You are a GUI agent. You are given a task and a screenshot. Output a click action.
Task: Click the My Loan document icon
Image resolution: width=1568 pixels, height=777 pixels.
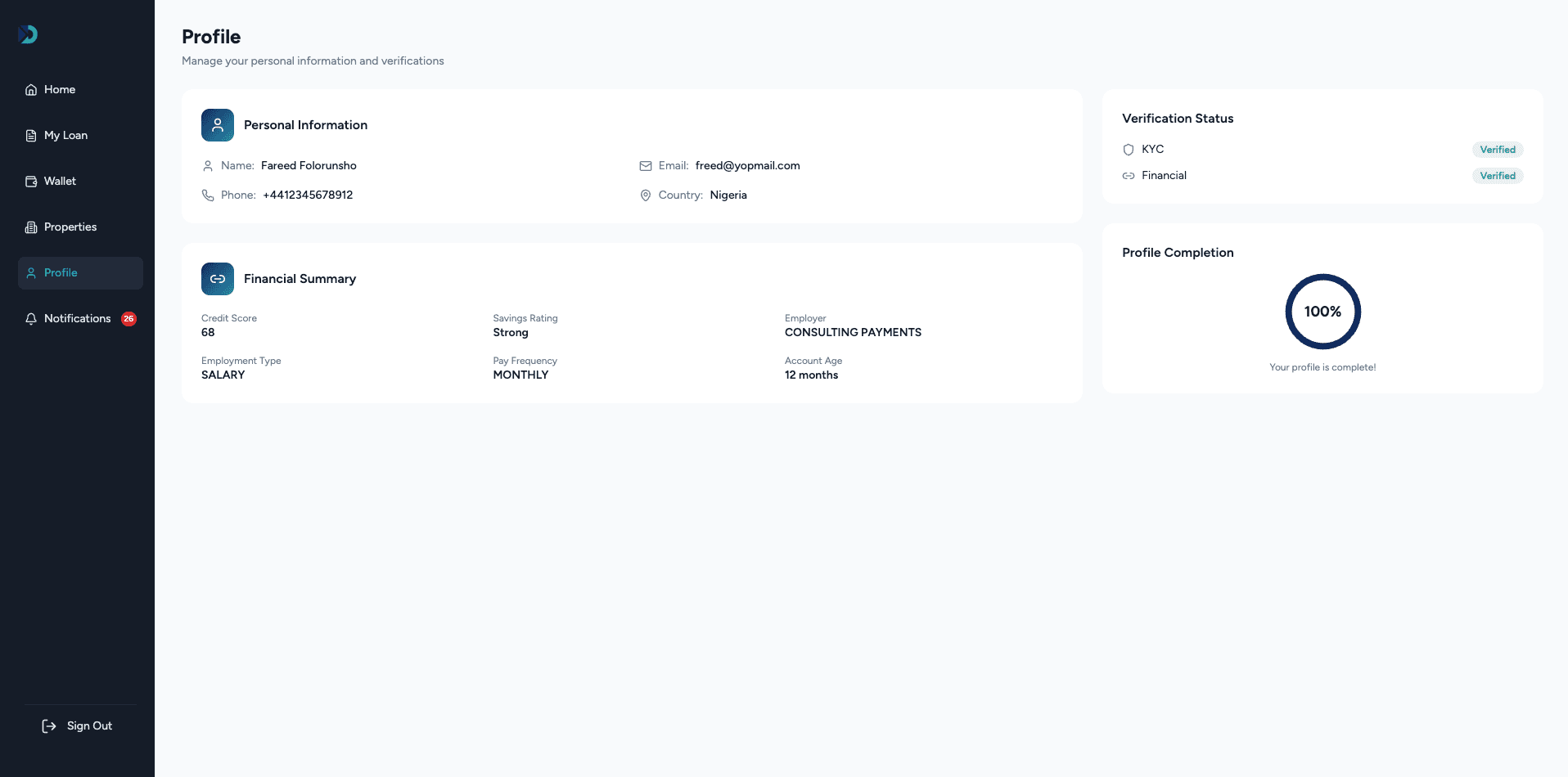click(x=31, y=136)
